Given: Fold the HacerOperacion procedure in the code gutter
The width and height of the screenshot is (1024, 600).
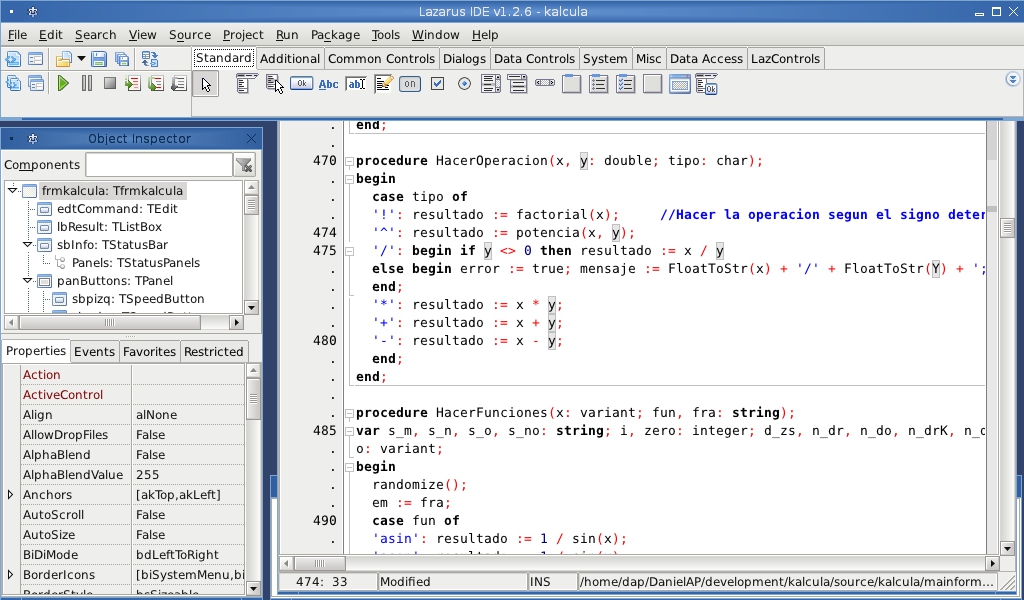Looking at the screenshot, I should click(349, 161).
